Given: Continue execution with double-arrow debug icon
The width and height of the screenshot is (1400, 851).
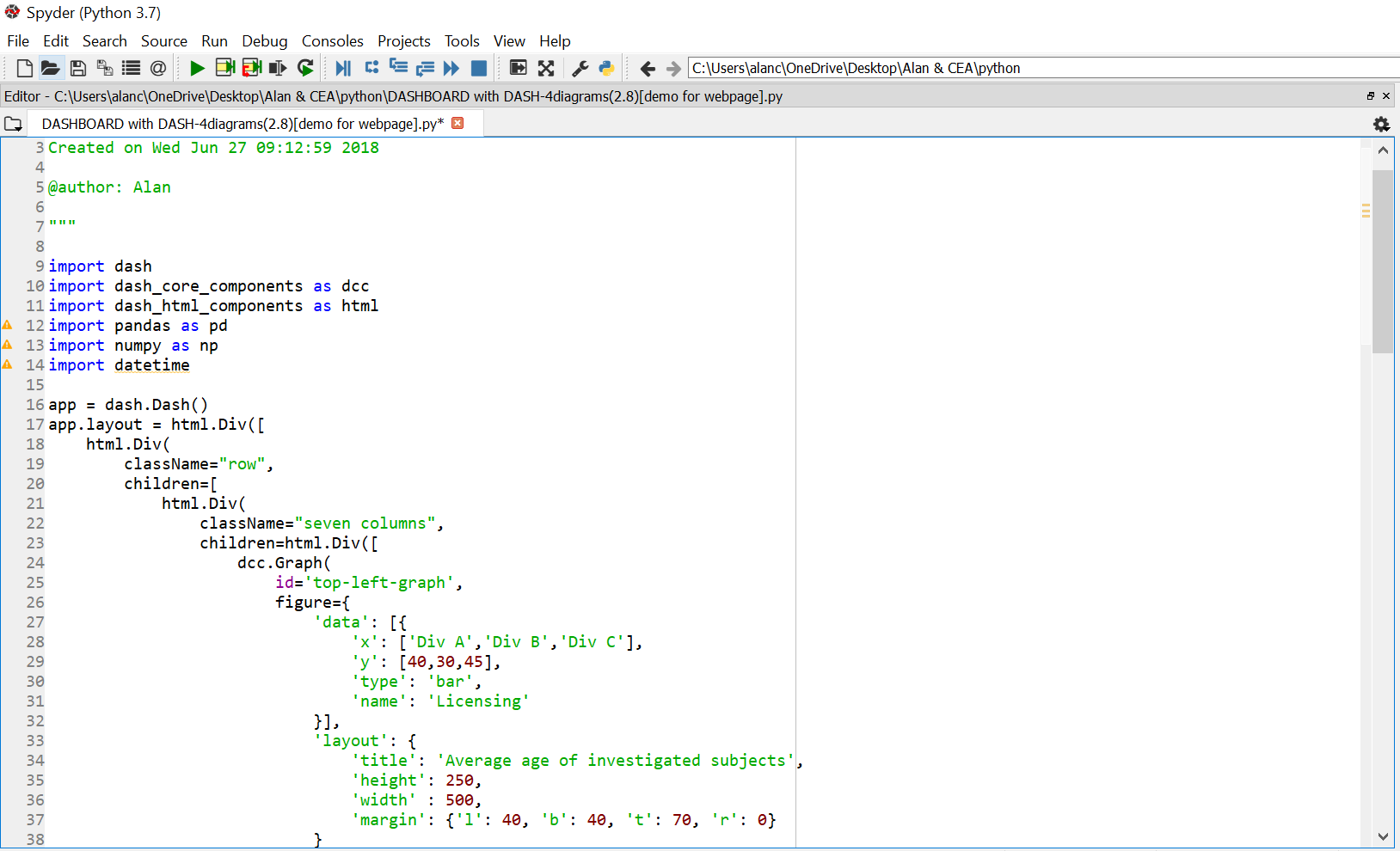Looking at the screenshot, I should (x=451, y=68).
